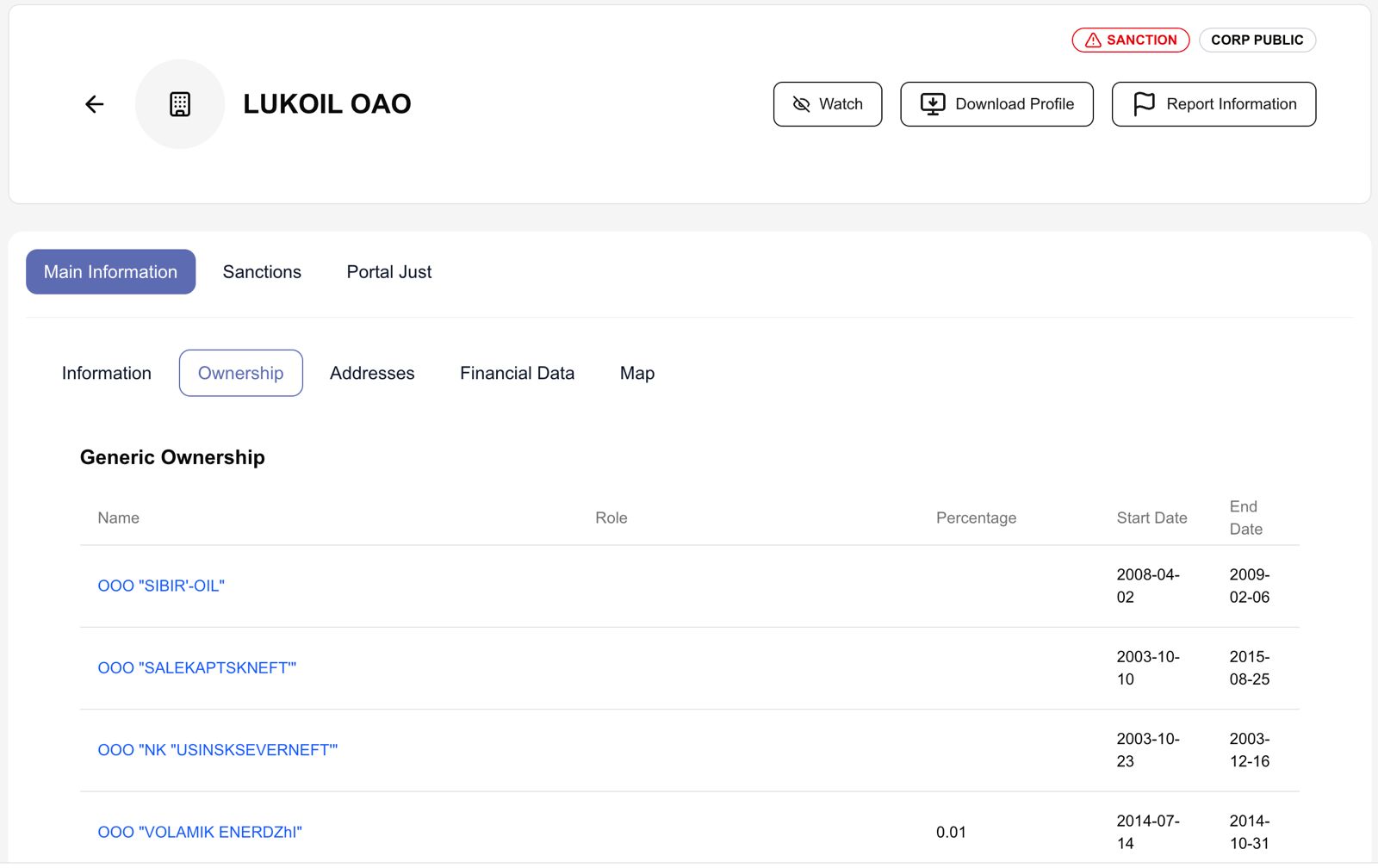Click the back arrow icon

(95, 104)
